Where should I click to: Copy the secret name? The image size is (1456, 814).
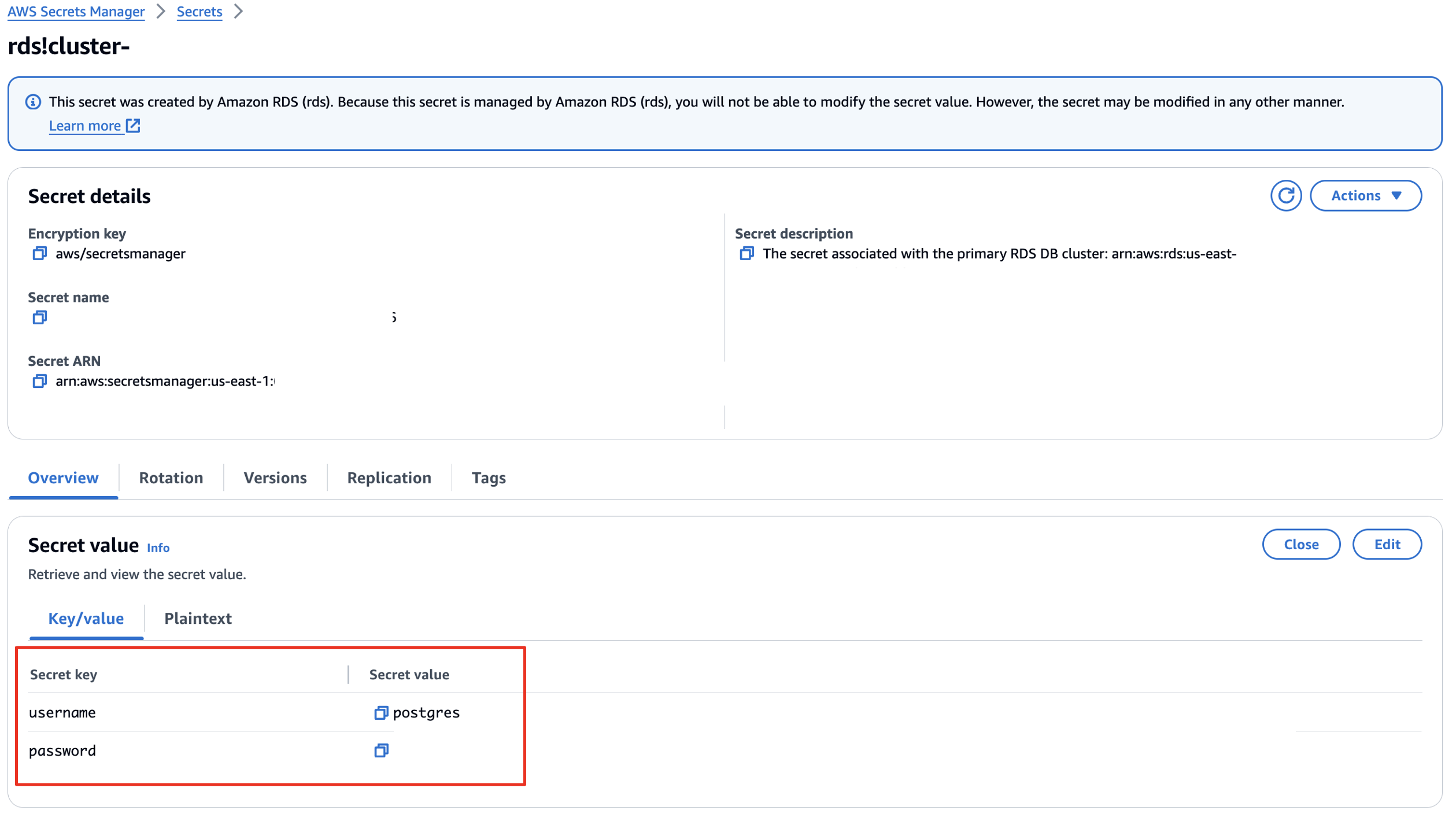tap(39, 317)
